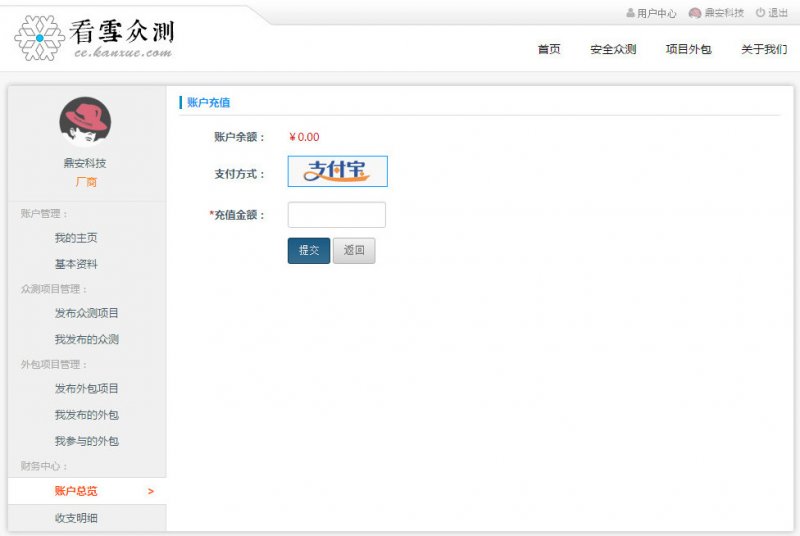Open 关于我们 navigation item
The image size is (800, 536).
[764, 49]
